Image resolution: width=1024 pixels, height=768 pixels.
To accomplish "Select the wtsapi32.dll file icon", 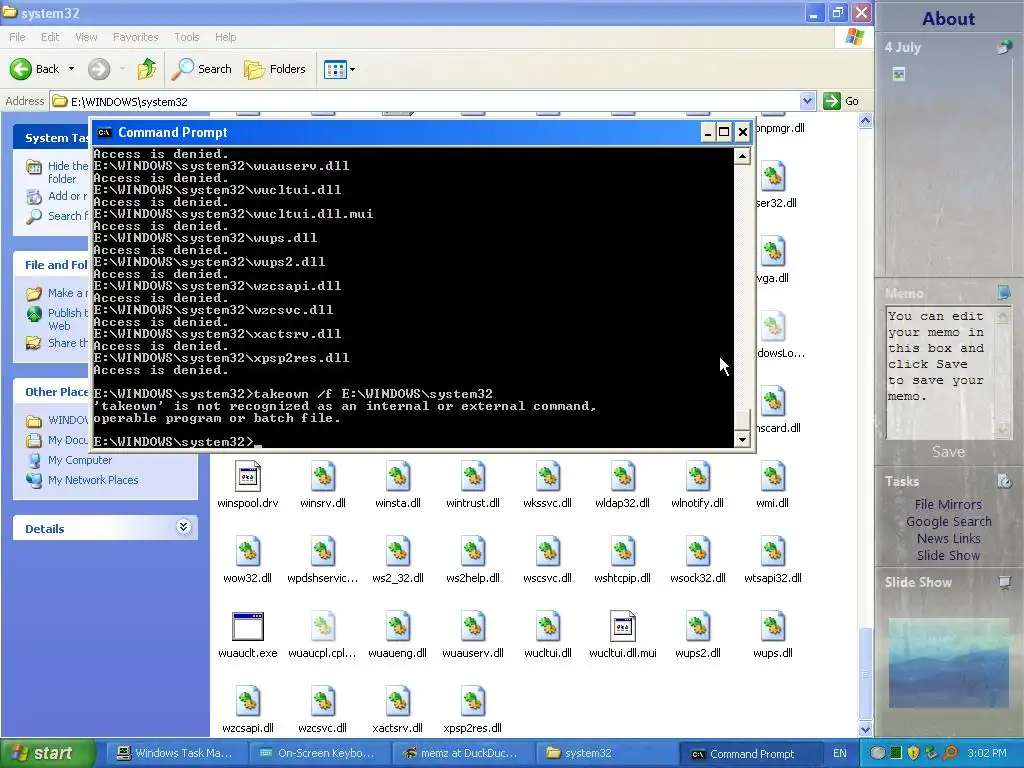I will [773, 552].
